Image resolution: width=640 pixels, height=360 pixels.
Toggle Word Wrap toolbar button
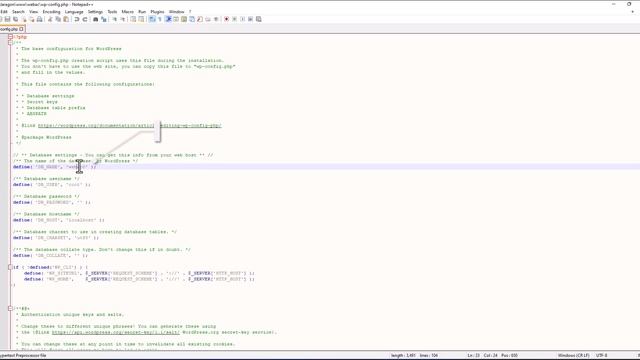tap(152, 19)
